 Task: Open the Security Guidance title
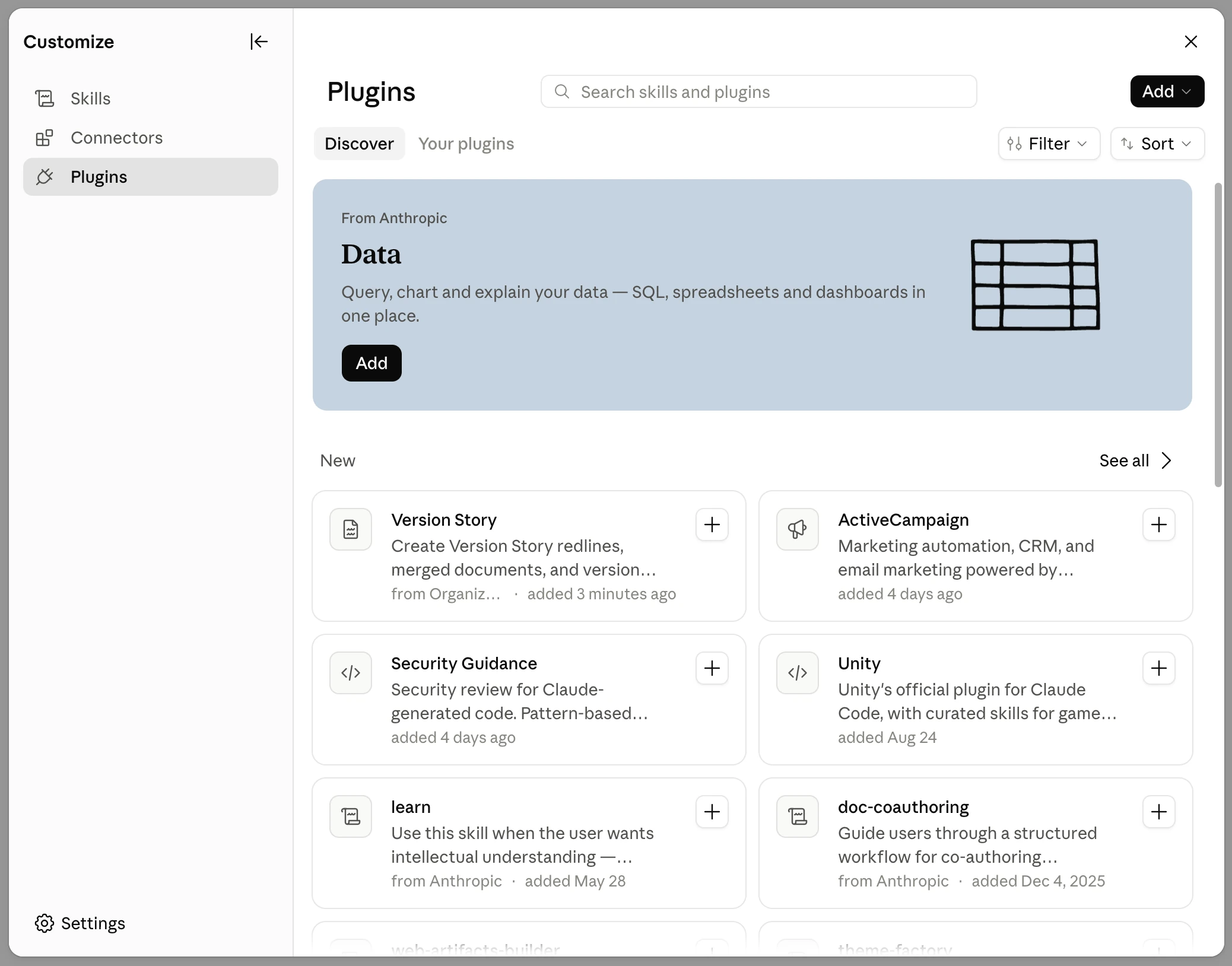coord(464,663)
